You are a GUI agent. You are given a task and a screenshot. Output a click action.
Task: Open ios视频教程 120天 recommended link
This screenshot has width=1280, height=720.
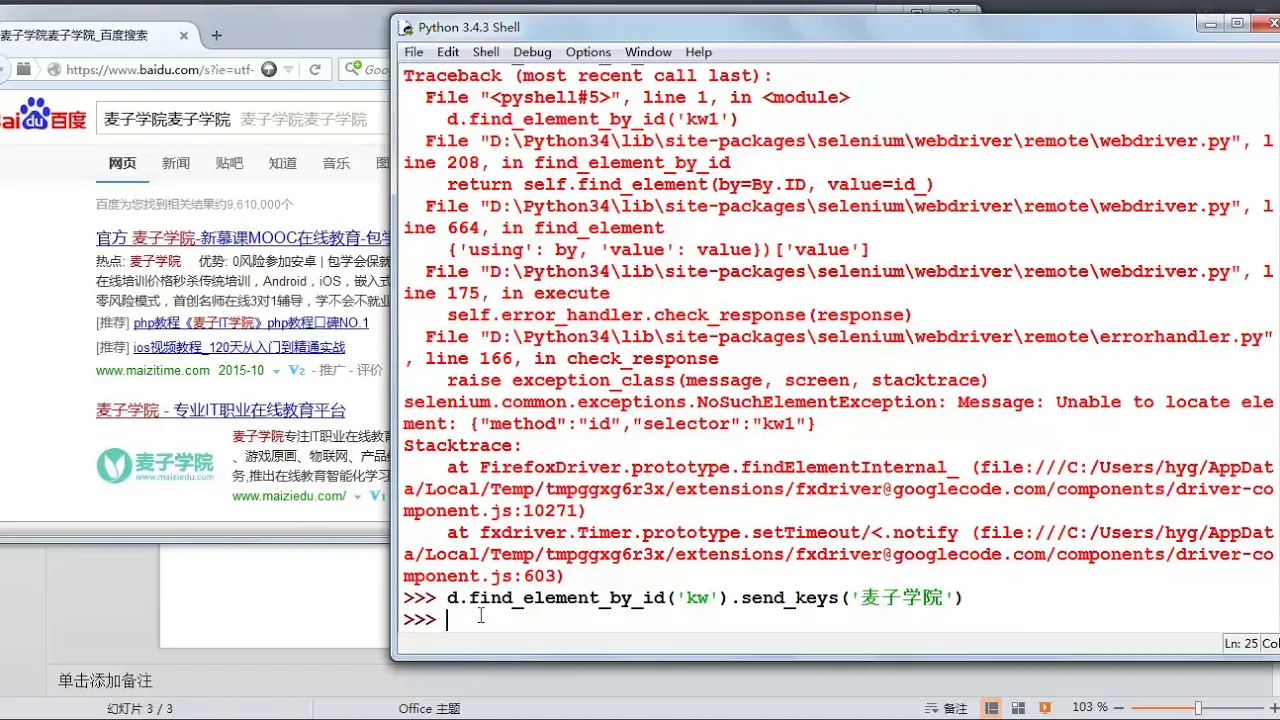pyautogui.click(x=239, y=347)
